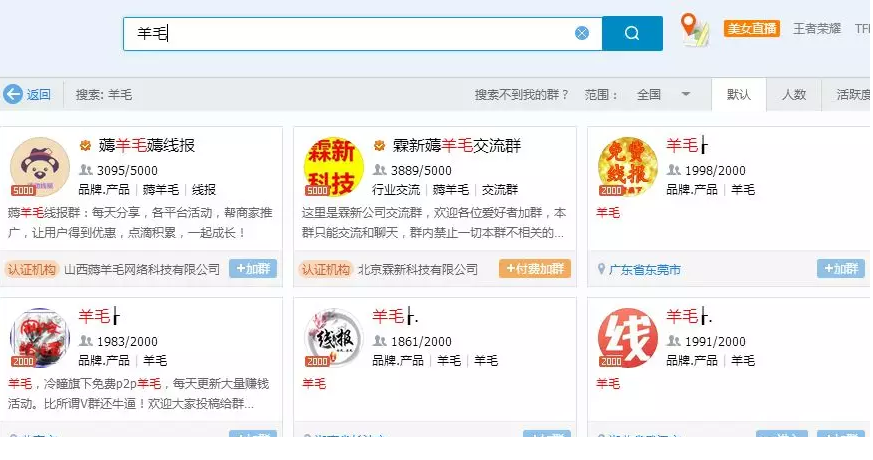The image size is (873, 460).
Task: Open the 免费线报 gold avatar
Action: [x=627, y=167]
